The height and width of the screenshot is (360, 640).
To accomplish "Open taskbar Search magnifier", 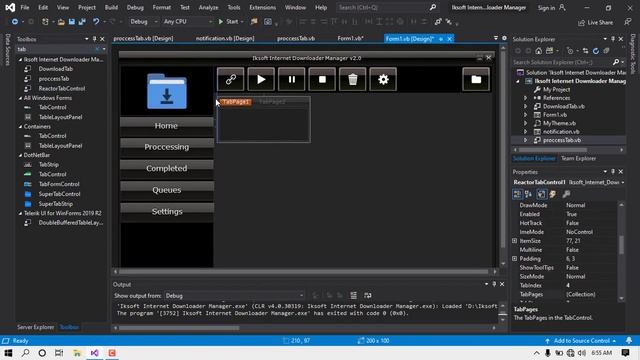I will click(x=25, y=353).
